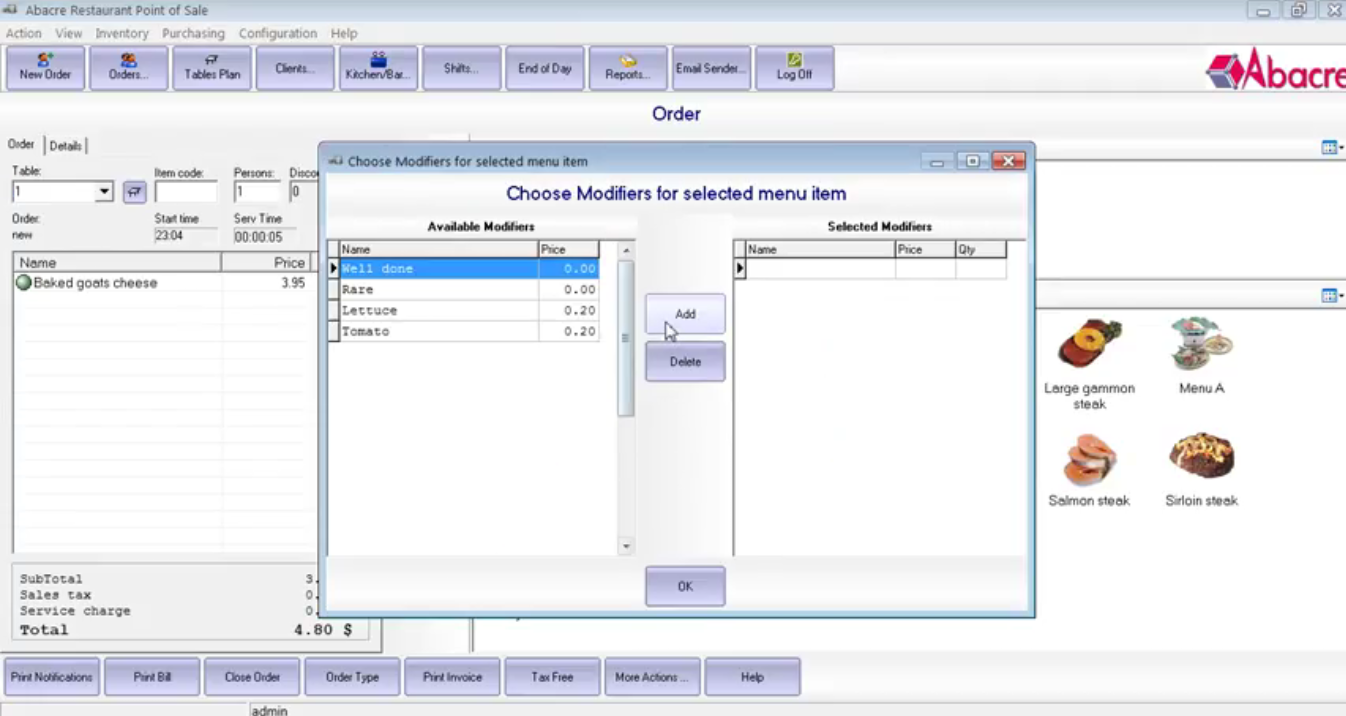Open the Clients toolbar button
Screen dimensions: 1346x716
pos(295,68)
